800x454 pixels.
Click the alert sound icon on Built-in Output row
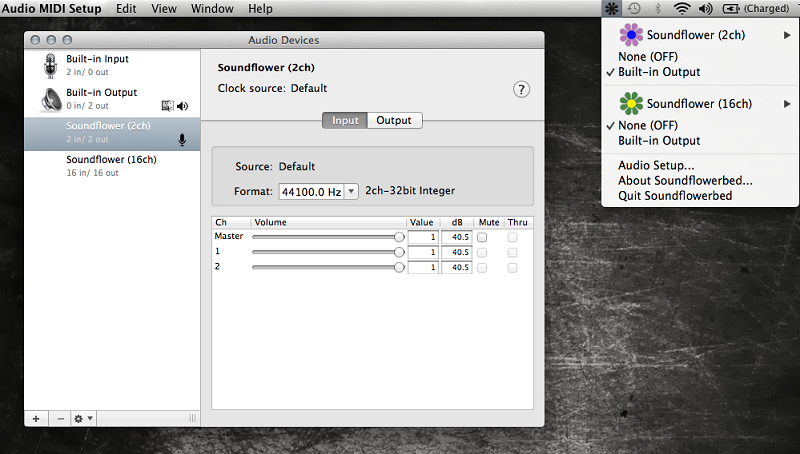(167, 106)
